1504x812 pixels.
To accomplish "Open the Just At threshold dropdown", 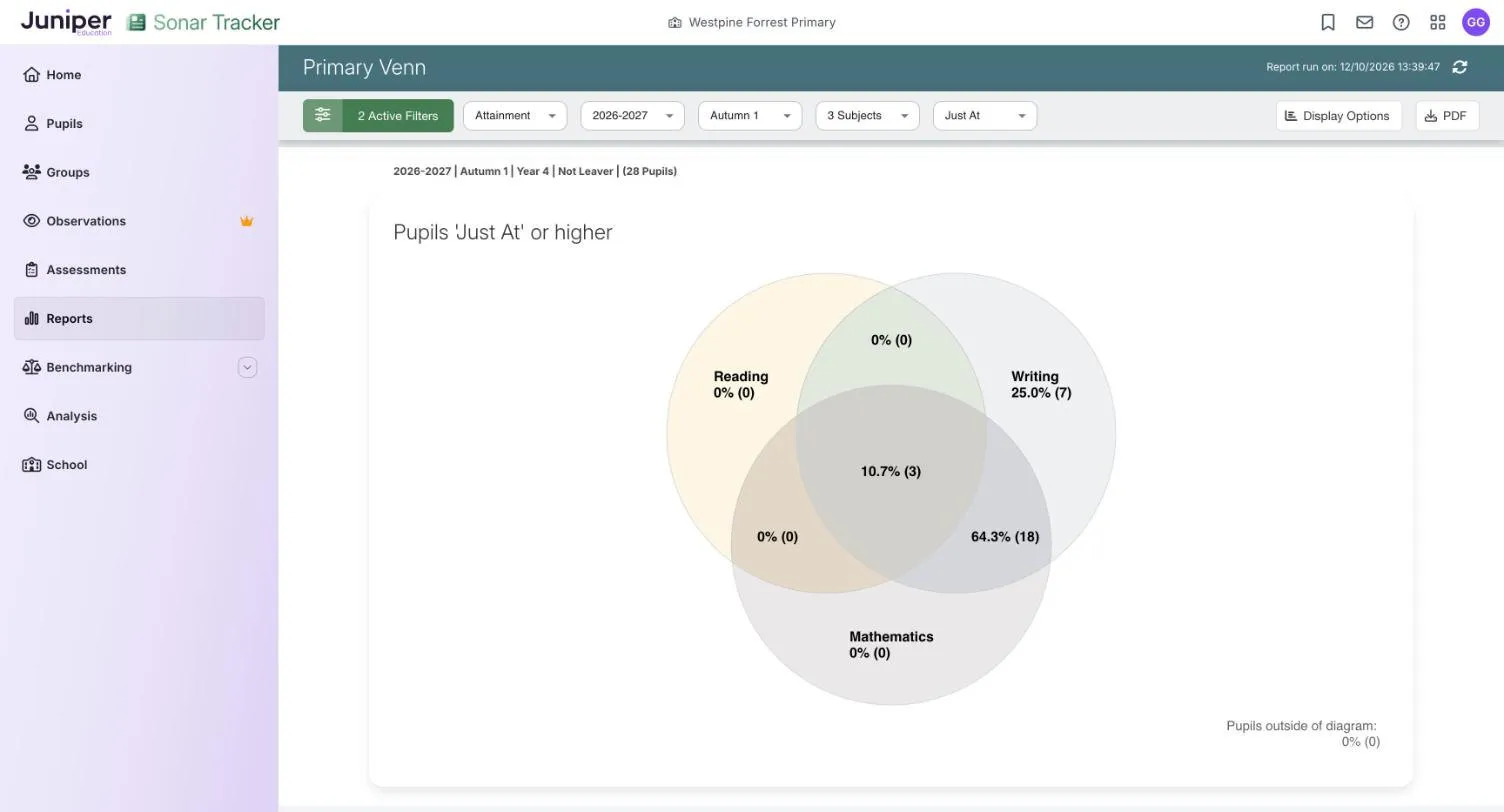I will click(985, 116).
